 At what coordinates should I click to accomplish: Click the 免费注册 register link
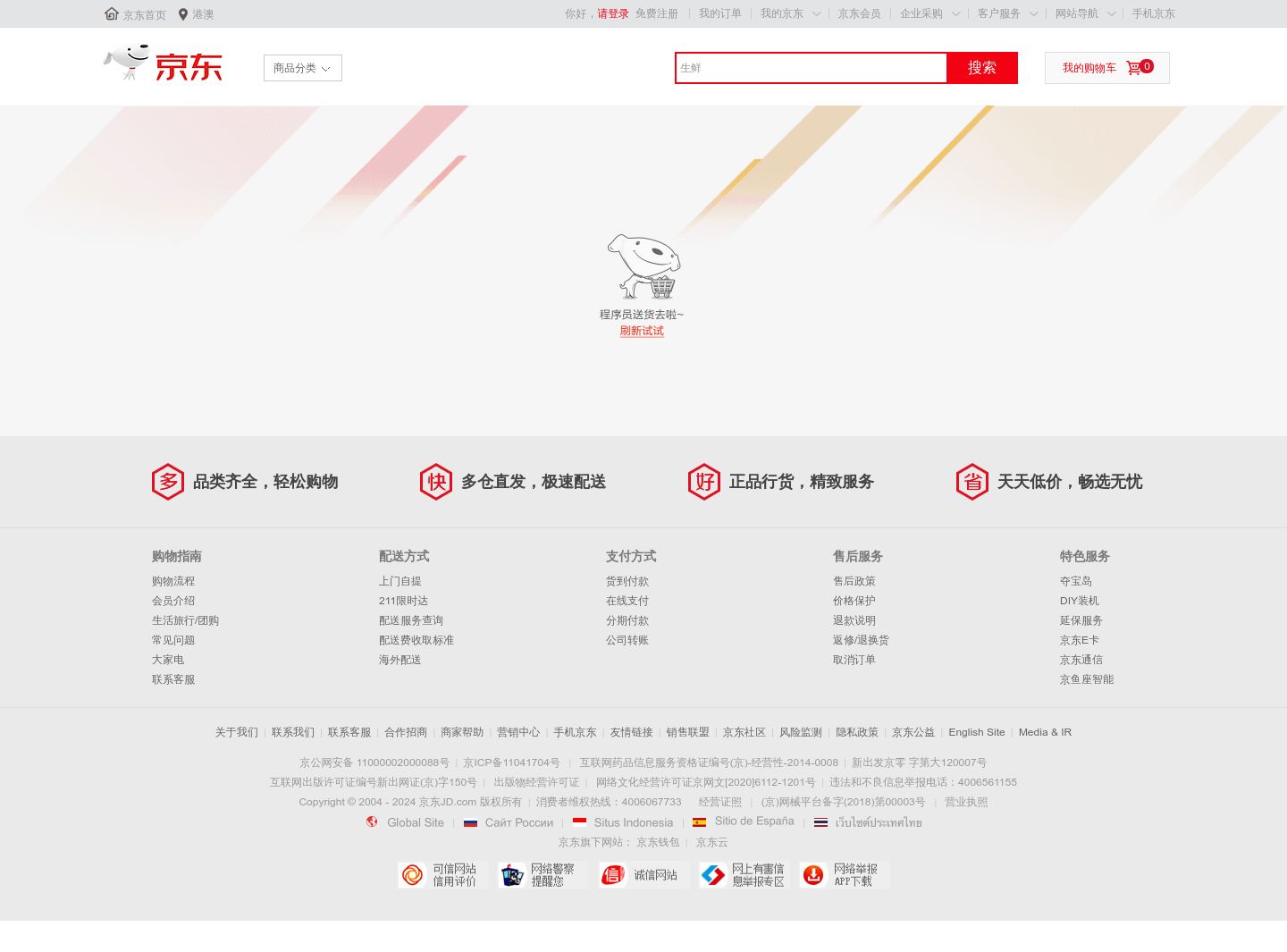pyautogui.click(x=657, y=13)
